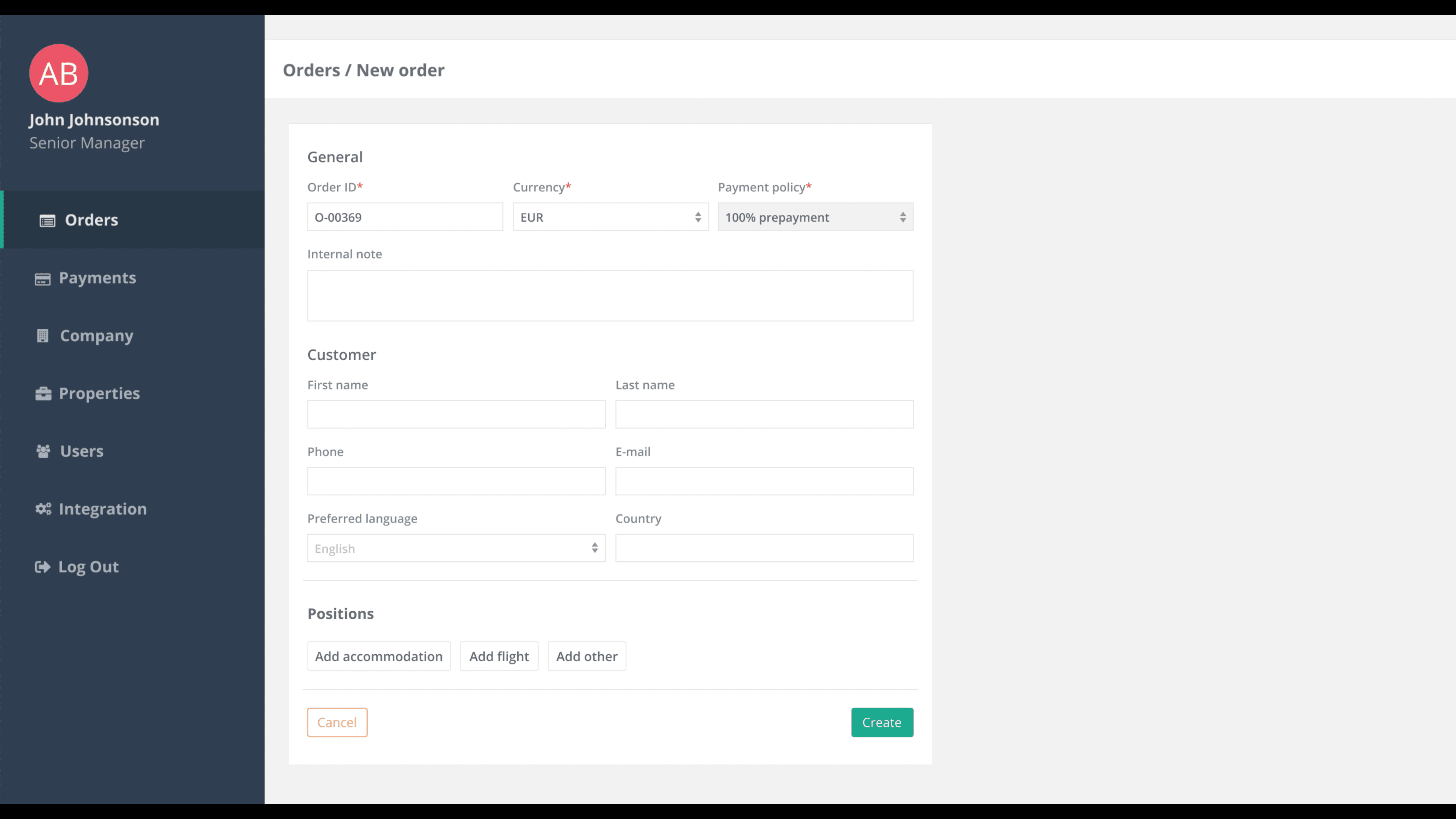Click the E-mail label
This screenshot has height=819, width=1456.
[x=632, y=452]
